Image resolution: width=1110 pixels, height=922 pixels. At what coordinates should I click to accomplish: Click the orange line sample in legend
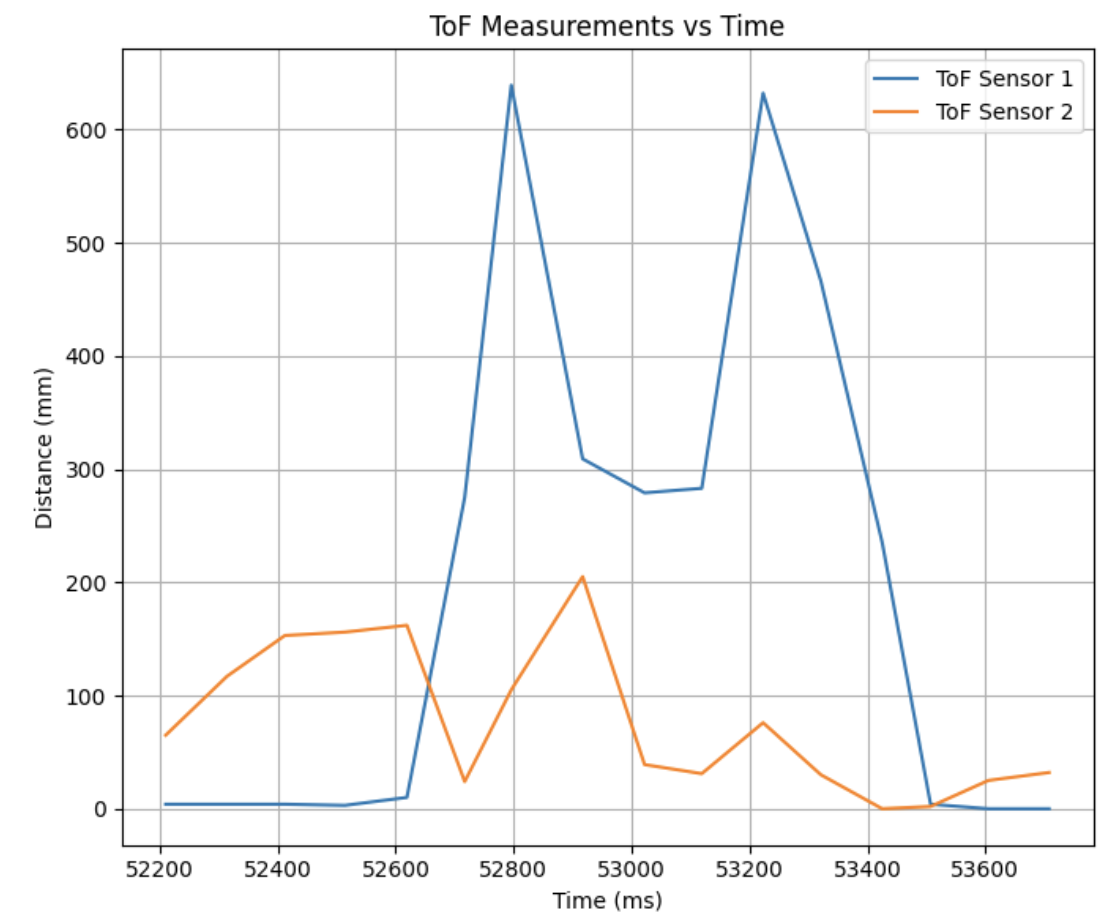click(896, 113)
